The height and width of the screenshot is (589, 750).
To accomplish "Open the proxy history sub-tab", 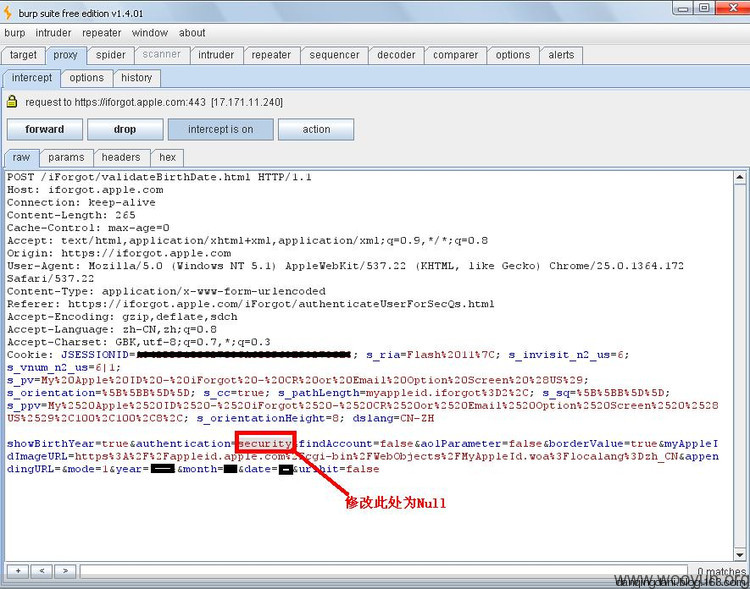I will click(136, 78).
